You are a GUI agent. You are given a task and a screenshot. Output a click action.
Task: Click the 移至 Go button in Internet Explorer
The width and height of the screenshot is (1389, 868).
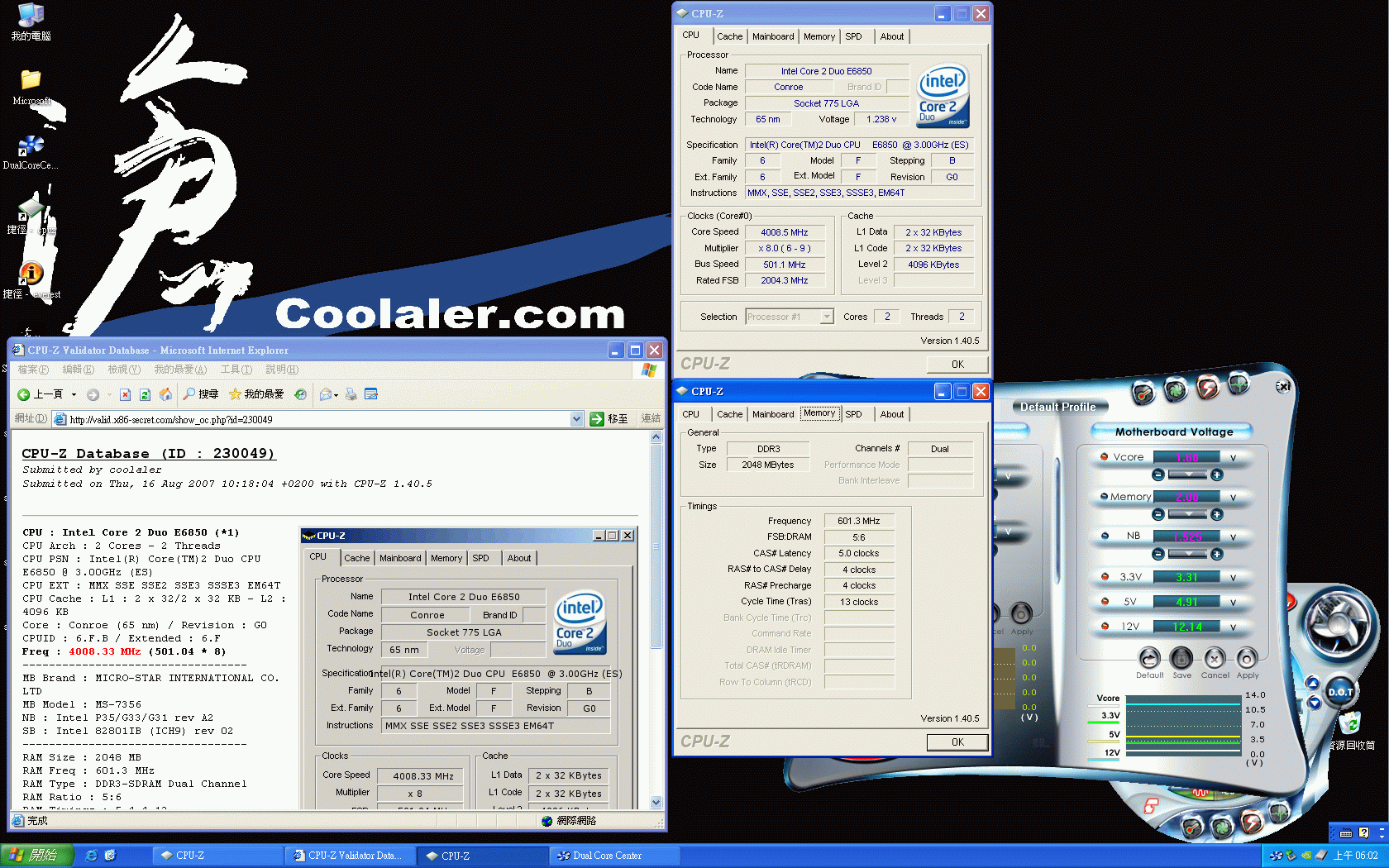(x=609, y=419)
